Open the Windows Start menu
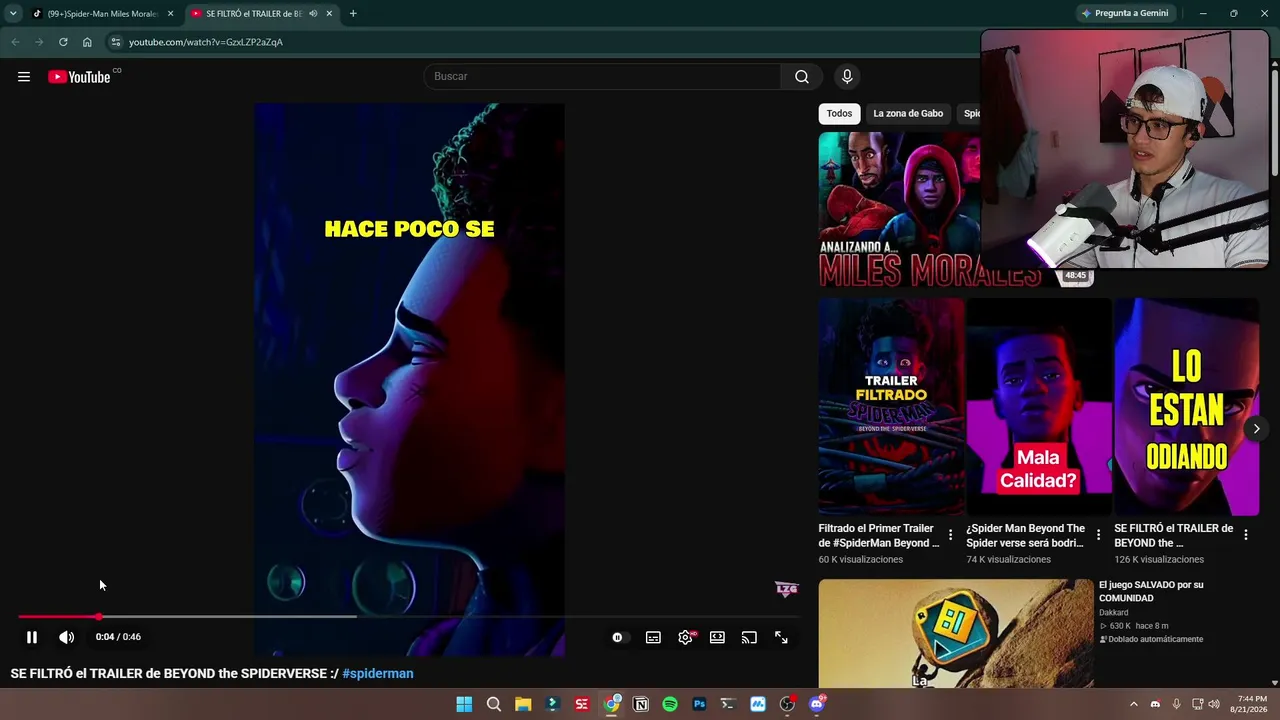 (x=464, y=704)
